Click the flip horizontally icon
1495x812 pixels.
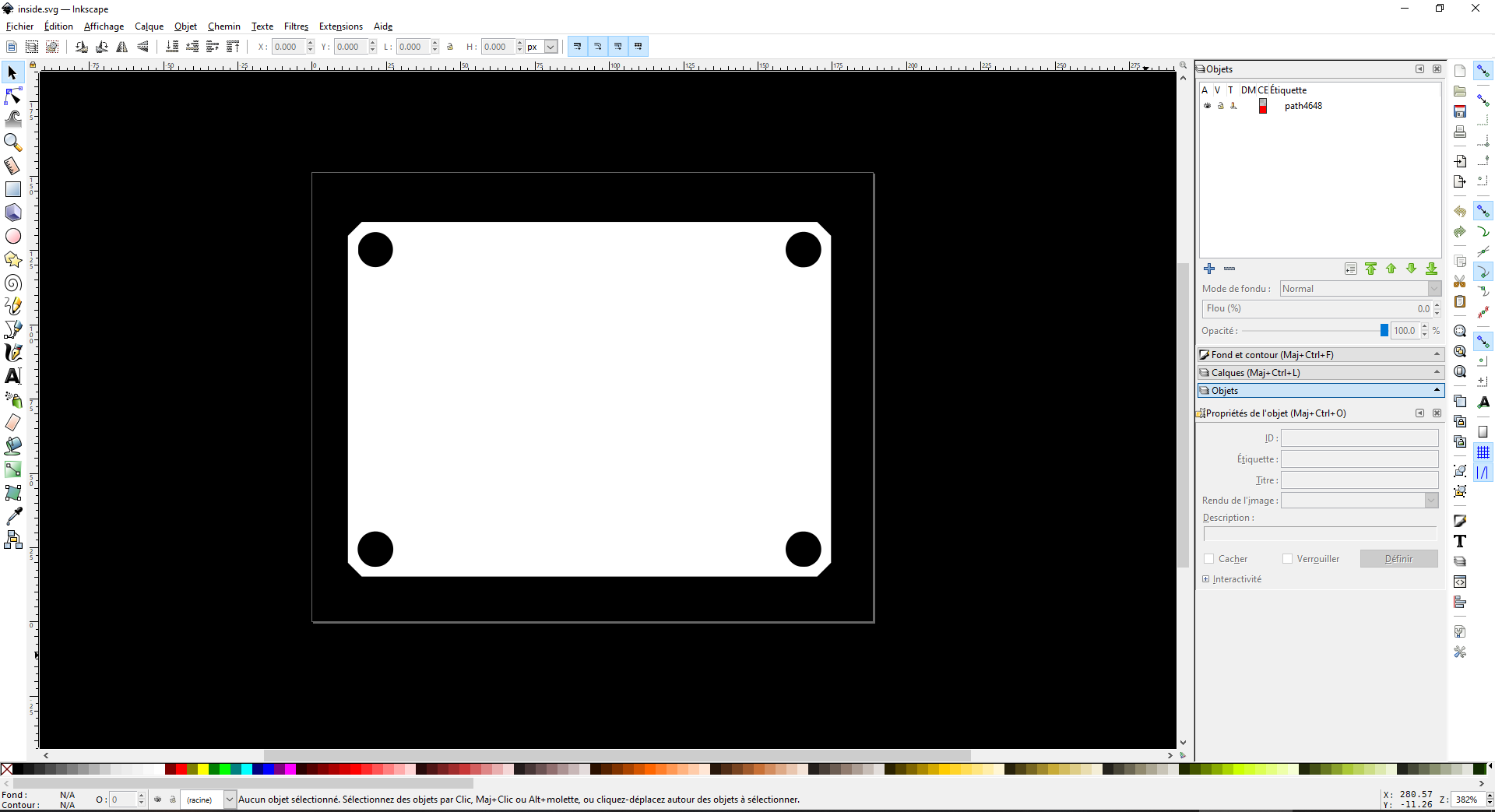coord(122,47)
